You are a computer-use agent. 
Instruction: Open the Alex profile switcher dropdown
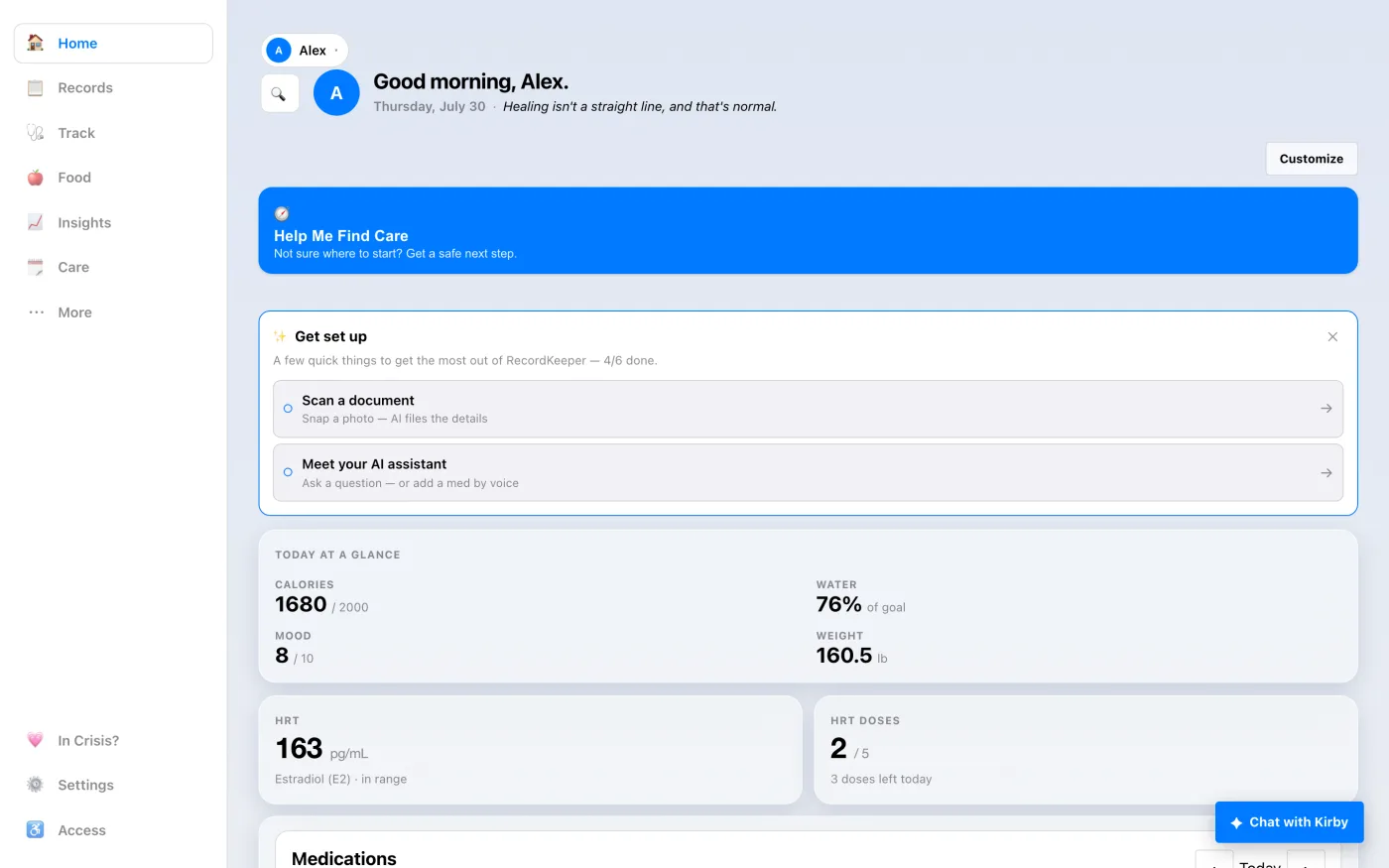[x=305, y=51]
